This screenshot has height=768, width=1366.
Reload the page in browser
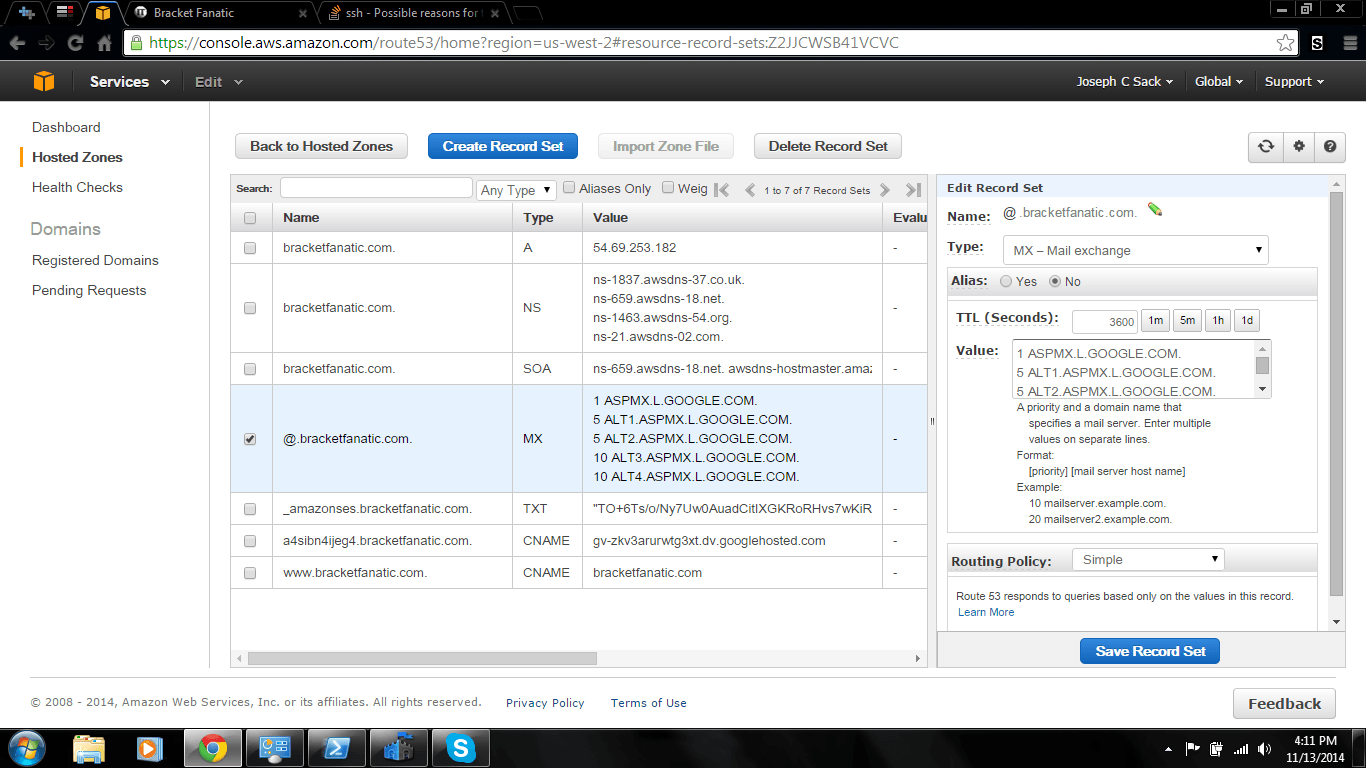click(x=75, y=43)
